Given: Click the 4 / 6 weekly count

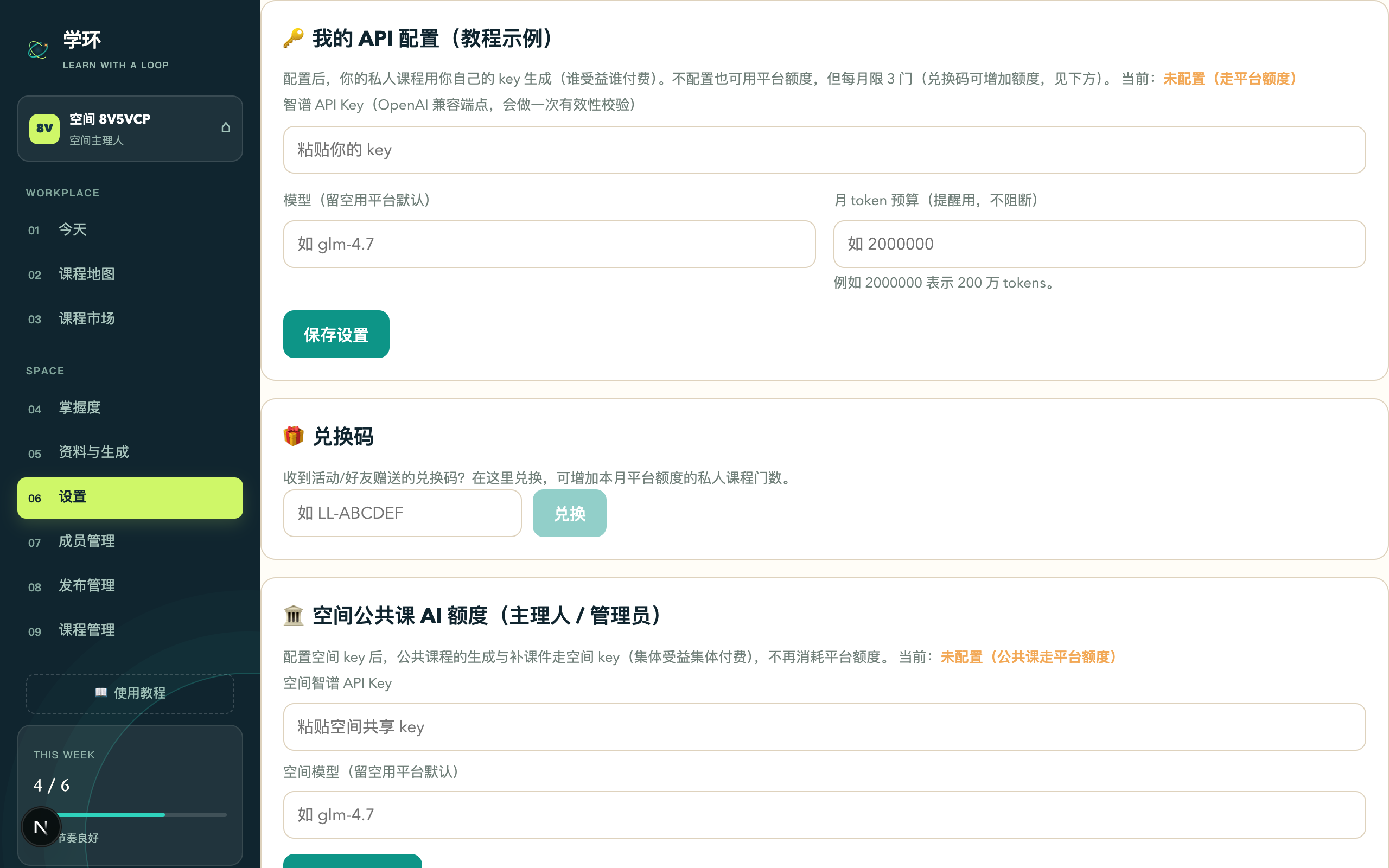Looking at the screenshot, I should [52, 785].
